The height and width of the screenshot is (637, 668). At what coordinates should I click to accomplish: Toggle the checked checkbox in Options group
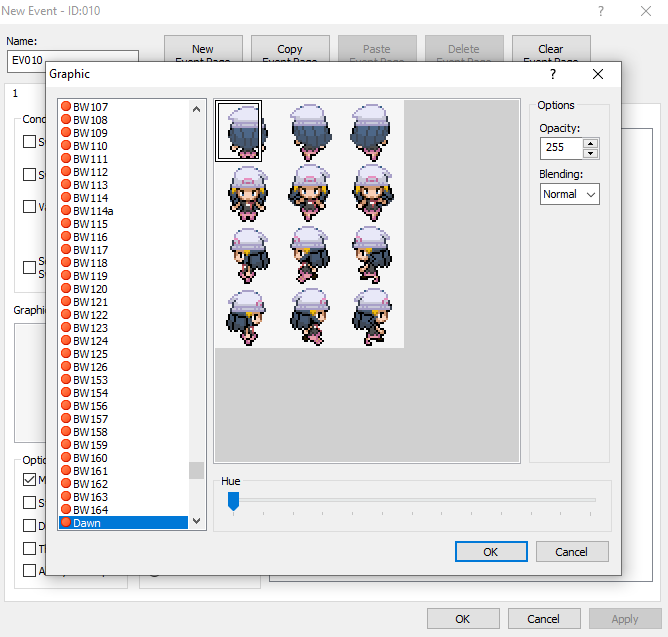[x=30, y=479]
